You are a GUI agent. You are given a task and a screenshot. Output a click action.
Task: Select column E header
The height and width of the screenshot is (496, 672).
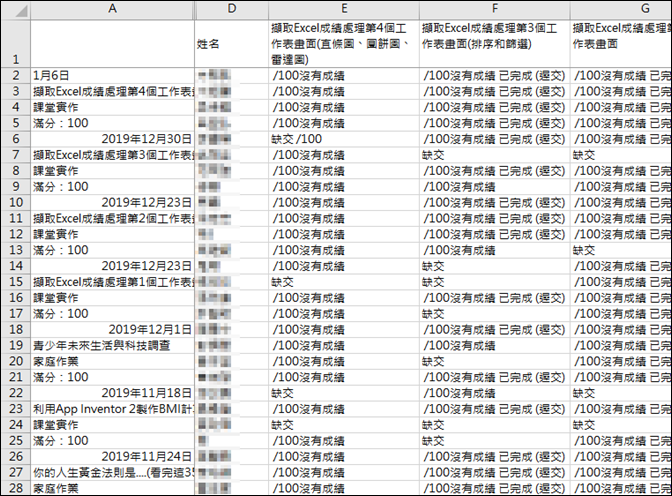click(344, 9)
